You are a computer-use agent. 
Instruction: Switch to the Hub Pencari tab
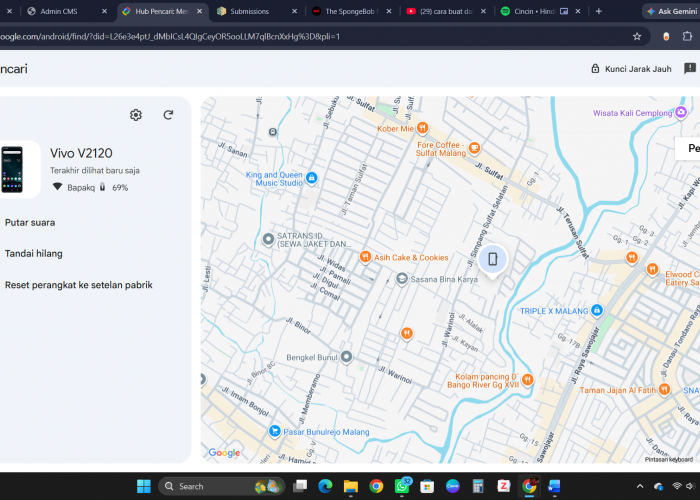pyautogui.click(x=162, y=11)
